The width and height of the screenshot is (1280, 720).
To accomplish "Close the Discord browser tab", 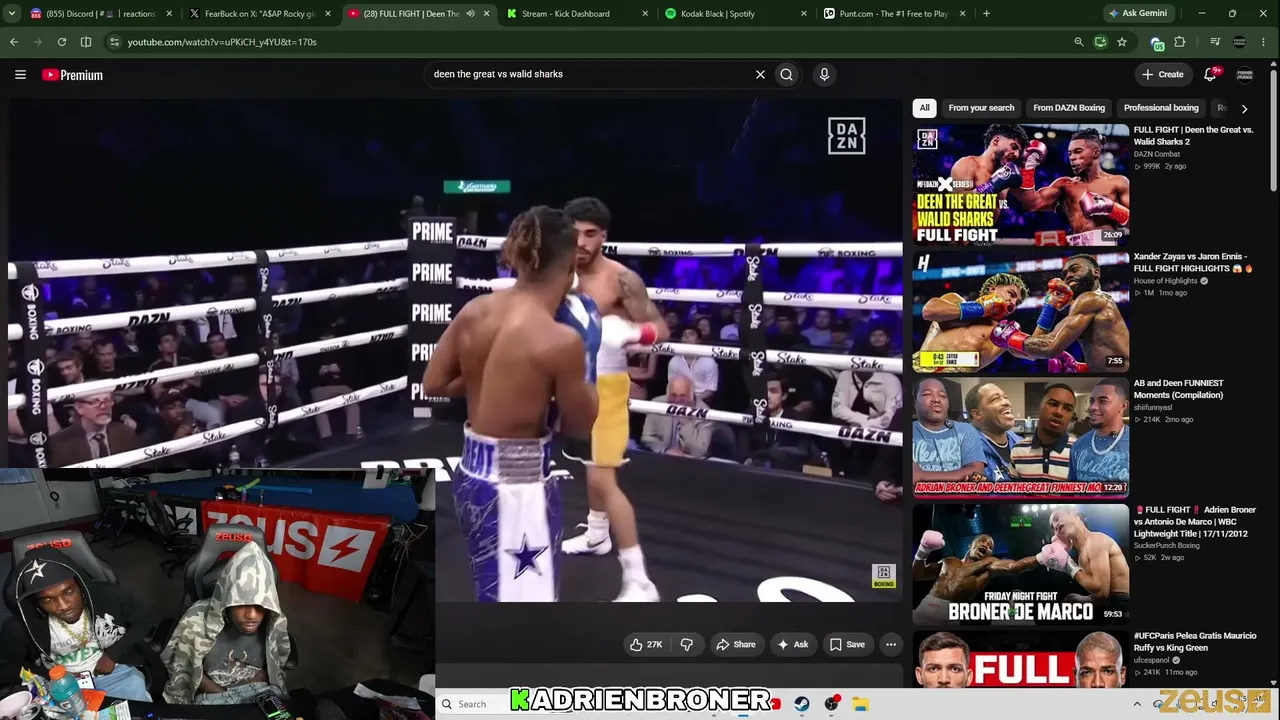I will (169, 14).
